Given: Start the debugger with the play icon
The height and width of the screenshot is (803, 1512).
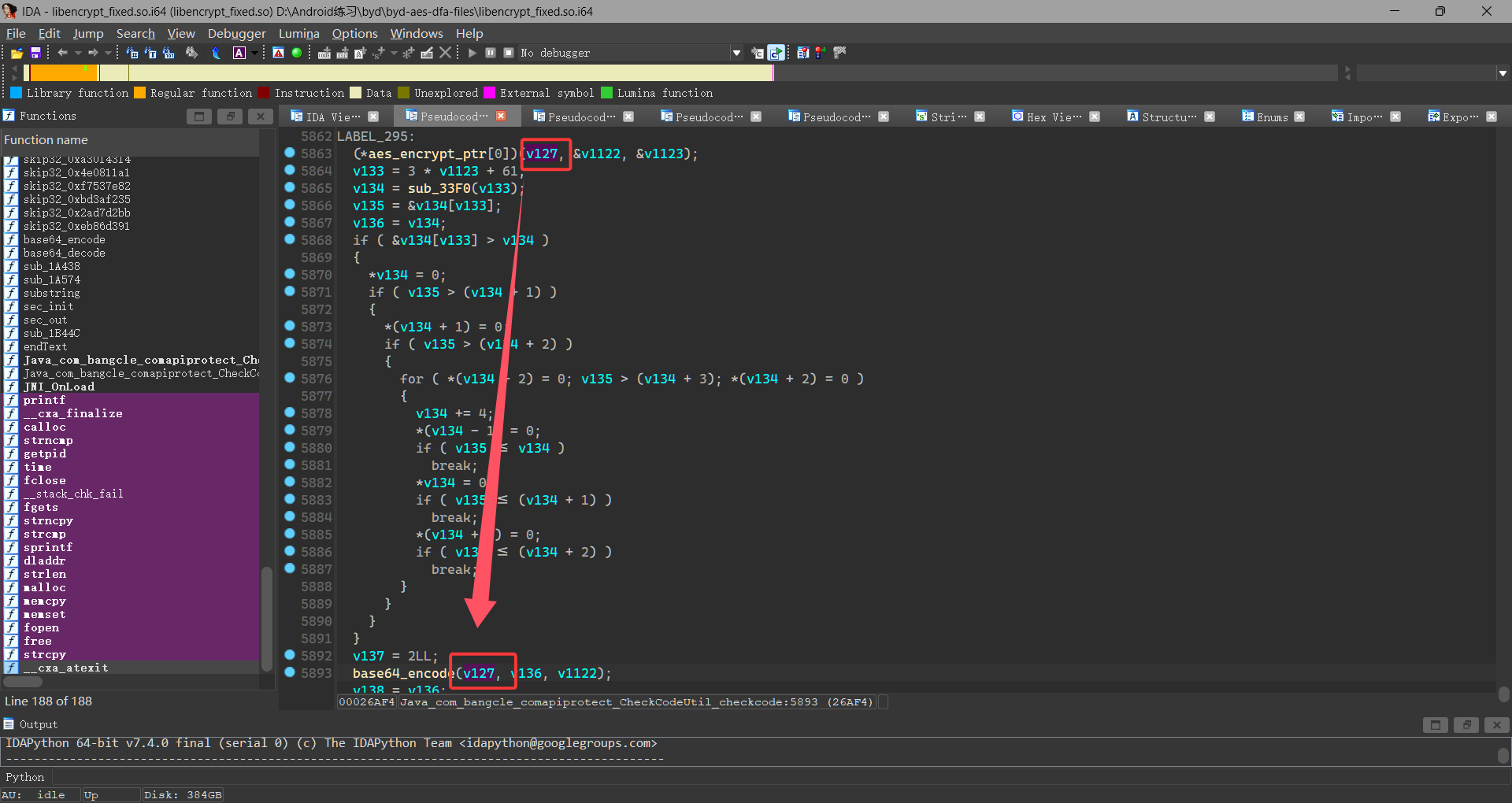Looking at the screenshot, I should point(472,53).
